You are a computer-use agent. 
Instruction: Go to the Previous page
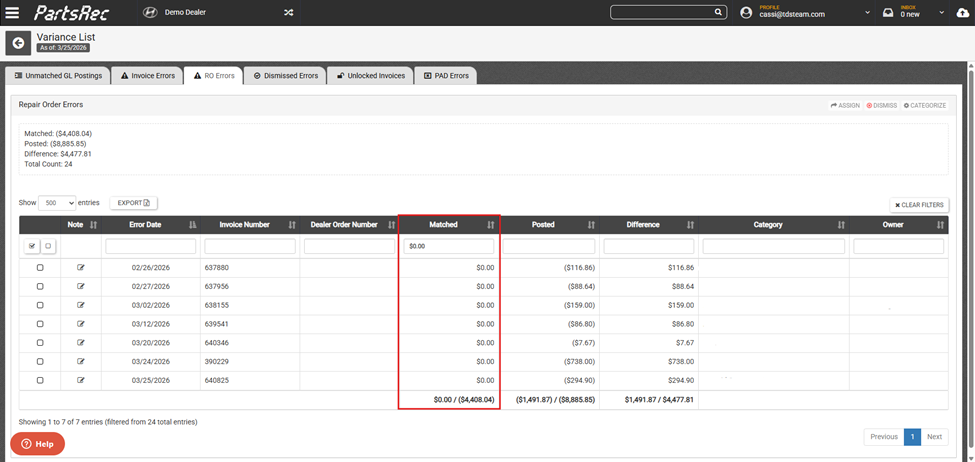884,437
